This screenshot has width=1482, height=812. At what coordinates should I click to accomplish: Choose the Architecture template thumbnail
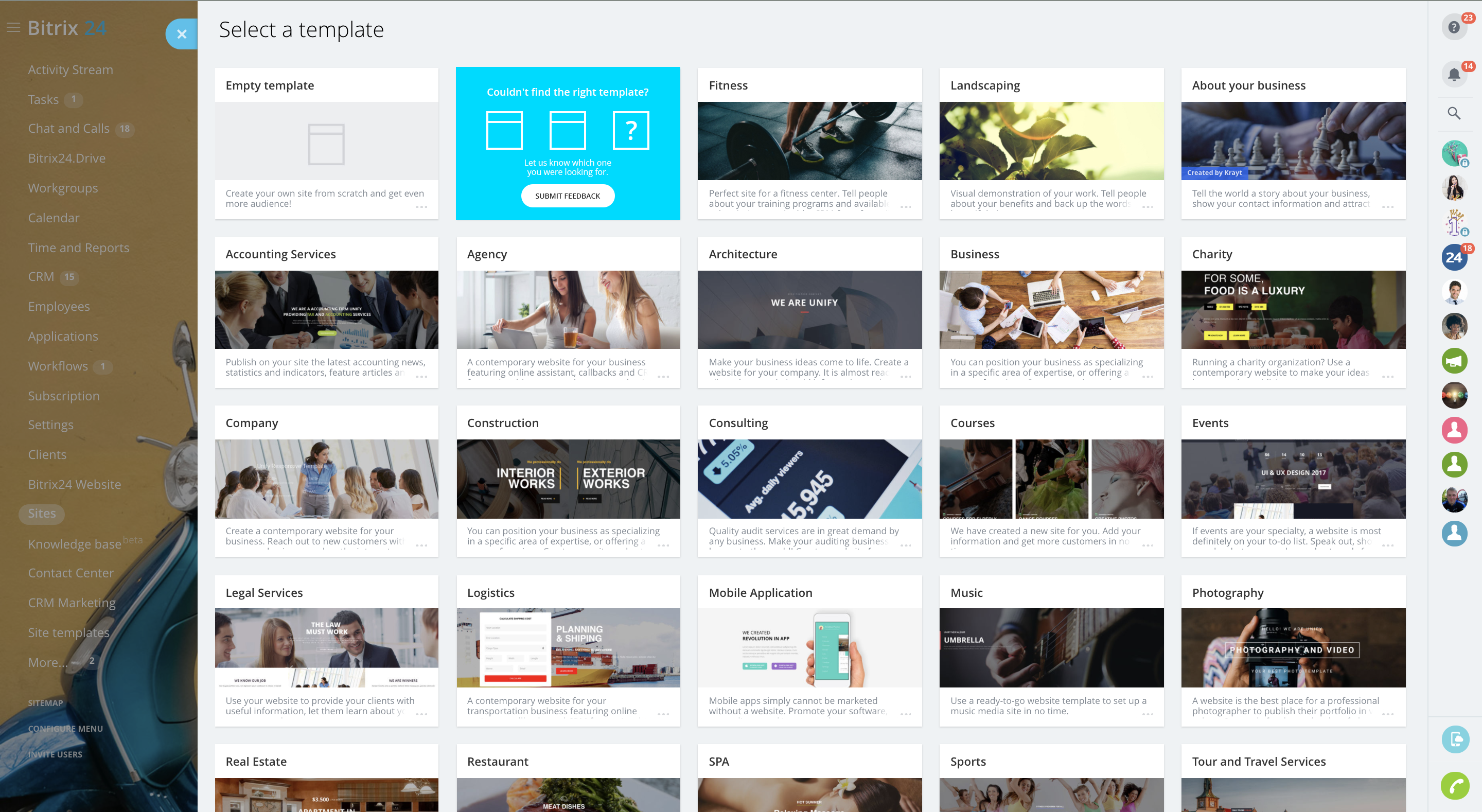[x=809, y=310]
